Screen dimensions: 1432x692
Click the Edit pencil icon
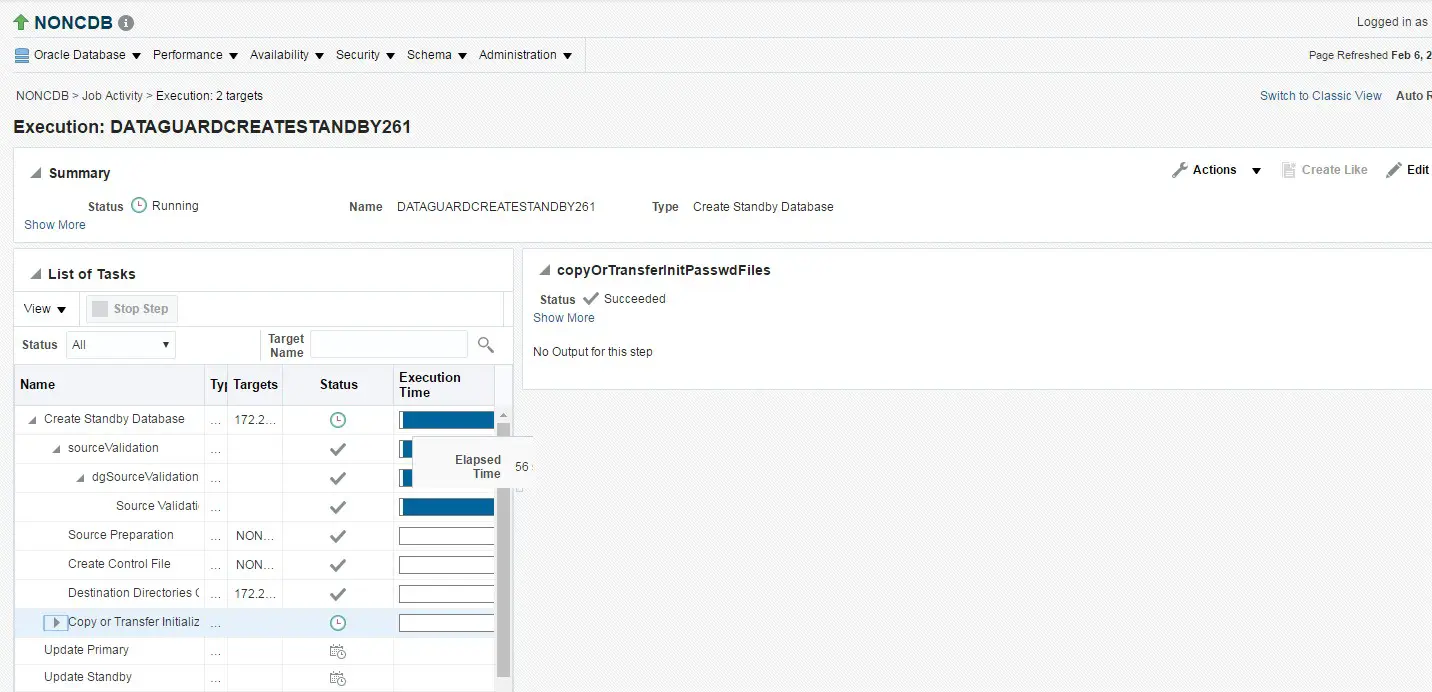(x=1394, y=170)
